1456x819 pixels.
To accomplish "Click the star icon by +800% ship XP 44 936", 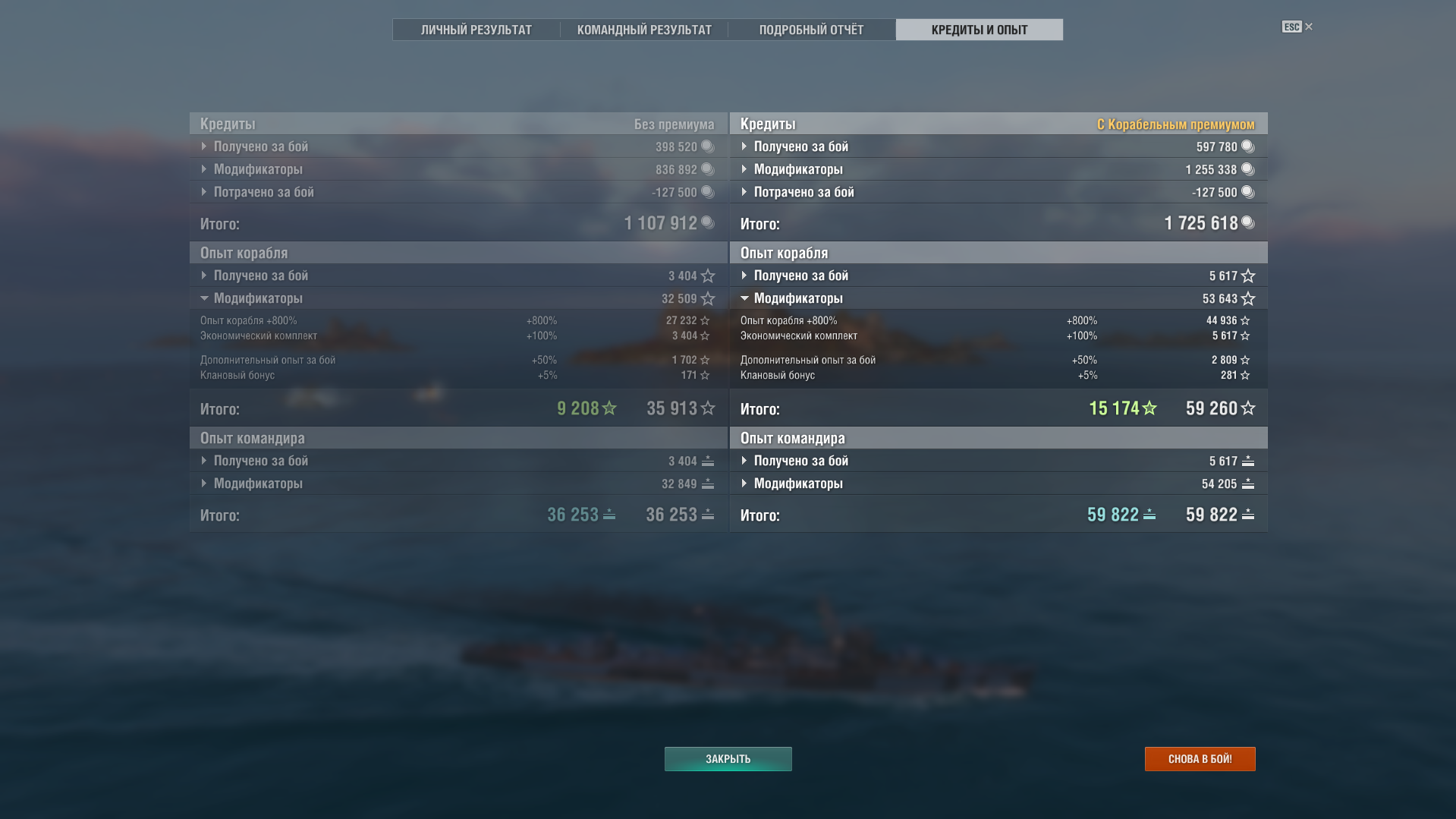I will pyautogui.click(x=1245, y=320).
